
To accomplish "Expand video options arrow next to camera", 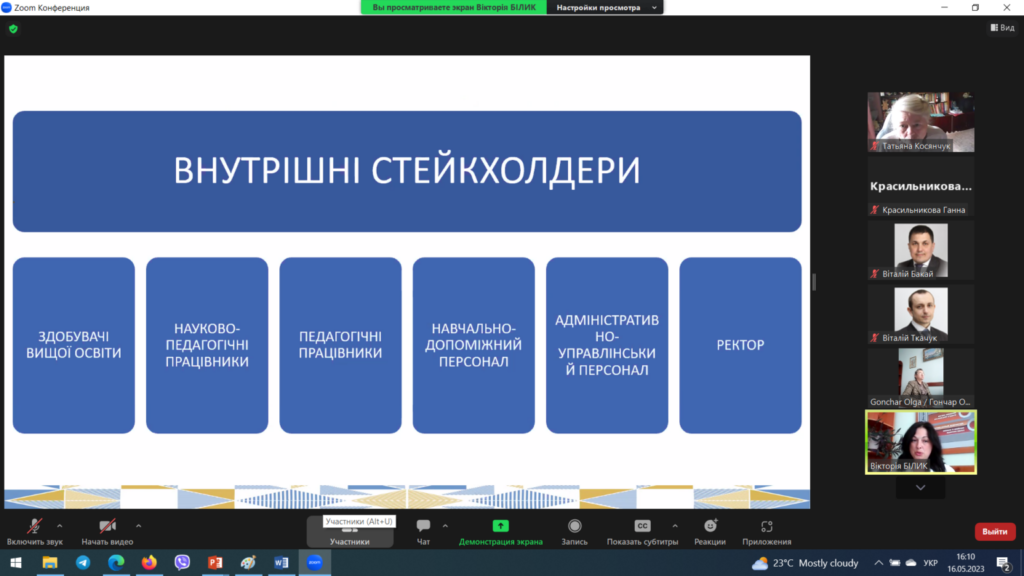I will pos(138,525).
